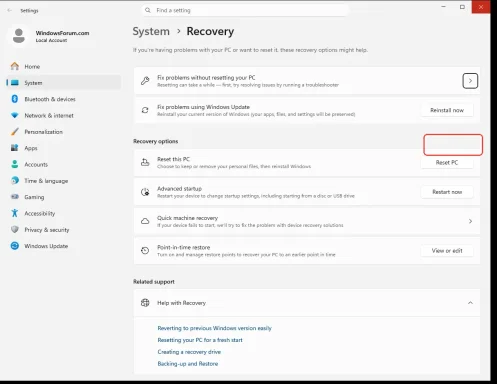The height and width of the screenshot is (384, 497).
Task: Click the Windows Update circular arrows icon
Action: 15,246
